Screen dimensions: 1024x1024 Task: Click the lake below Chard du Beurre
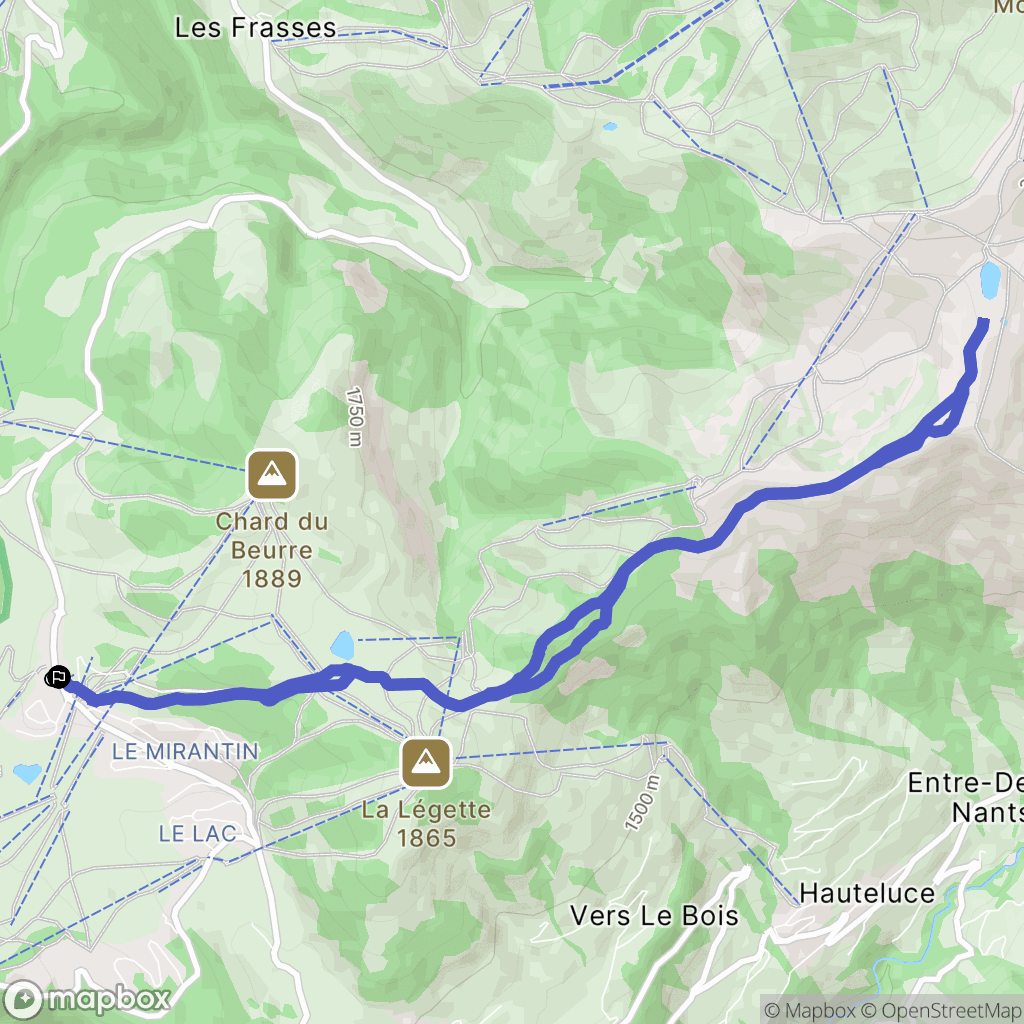click(x=342, y=646)
